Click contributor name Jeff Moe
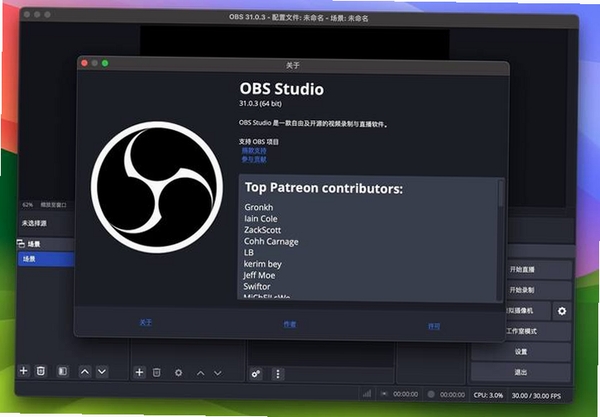The image size is (600, 417). 259,275
